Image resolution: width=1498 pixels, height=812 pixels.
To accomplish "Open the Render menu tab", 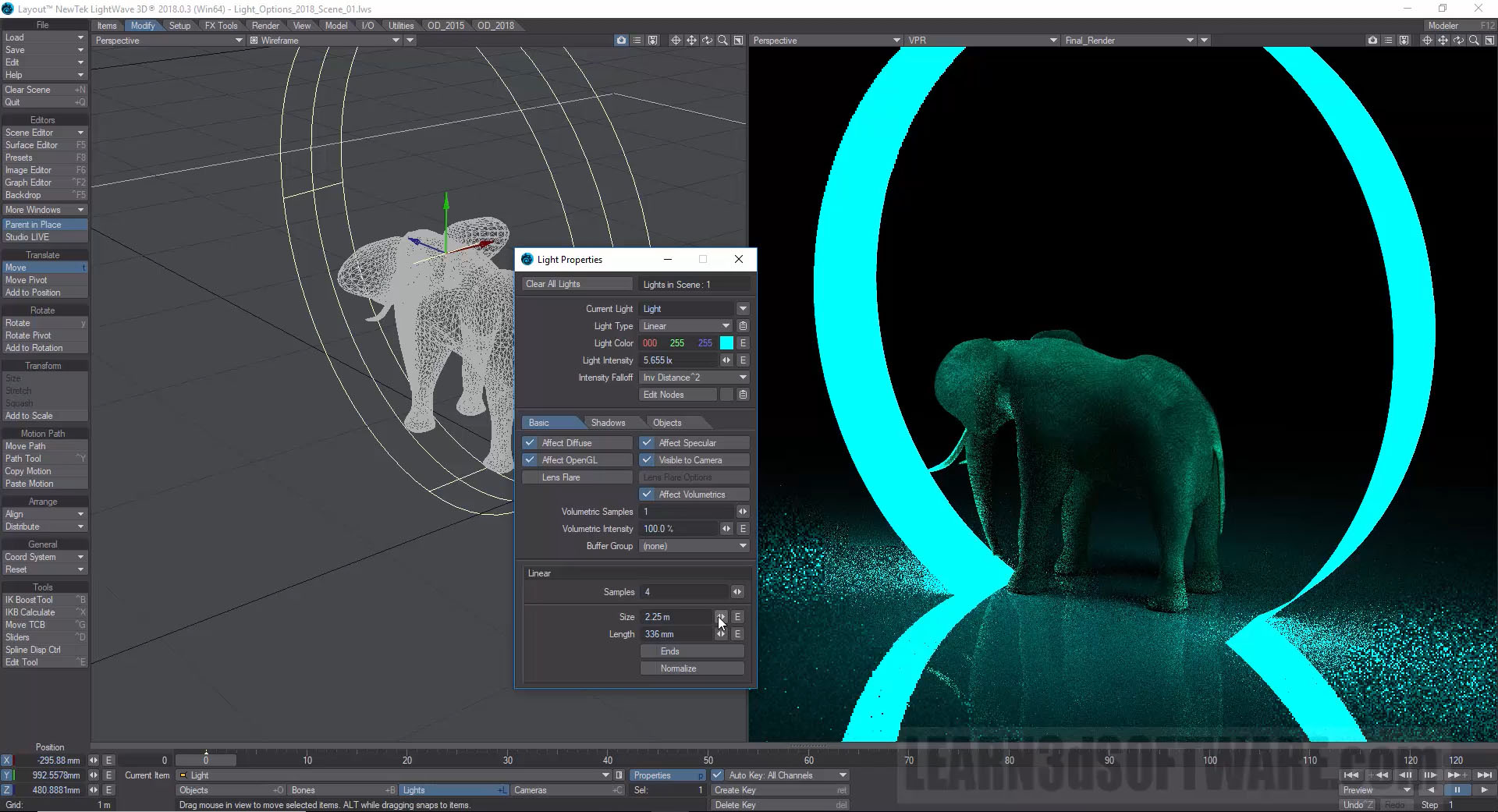I will click(265, 26).
